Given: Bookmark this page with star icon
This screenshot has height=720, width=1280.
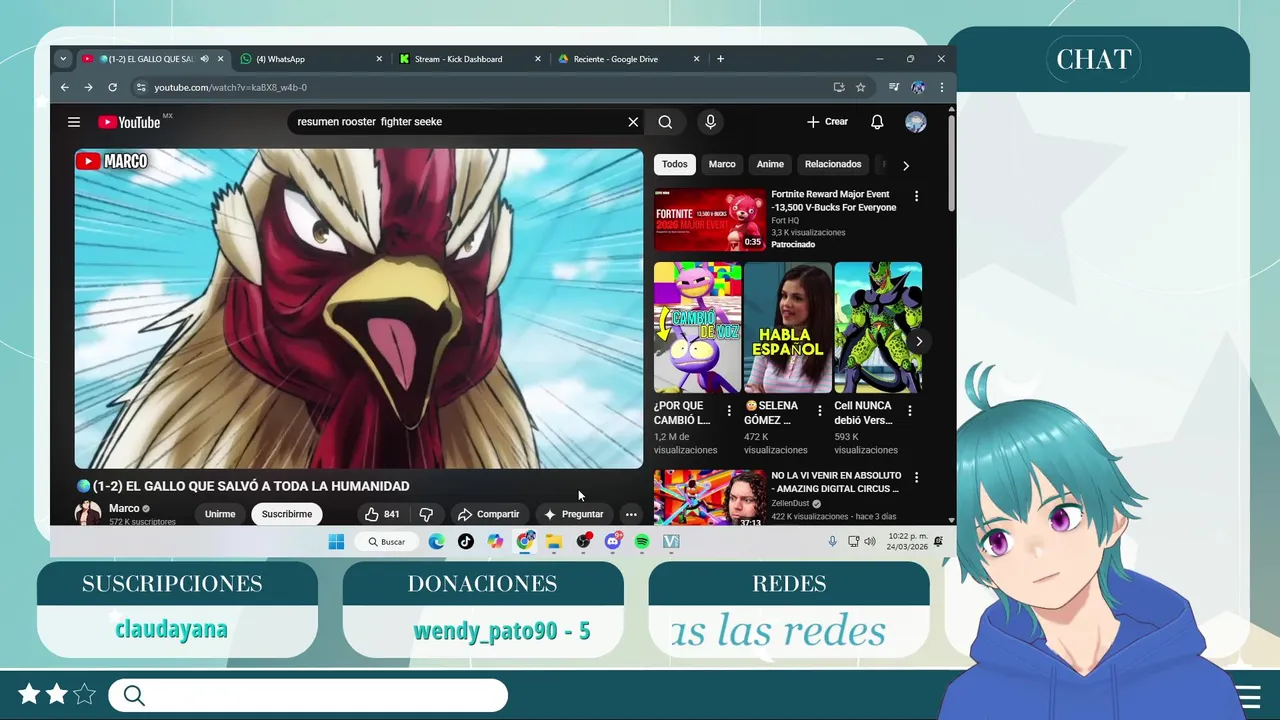Looking at the screenshot, I should pyautogui.click(x=860, y=87).
